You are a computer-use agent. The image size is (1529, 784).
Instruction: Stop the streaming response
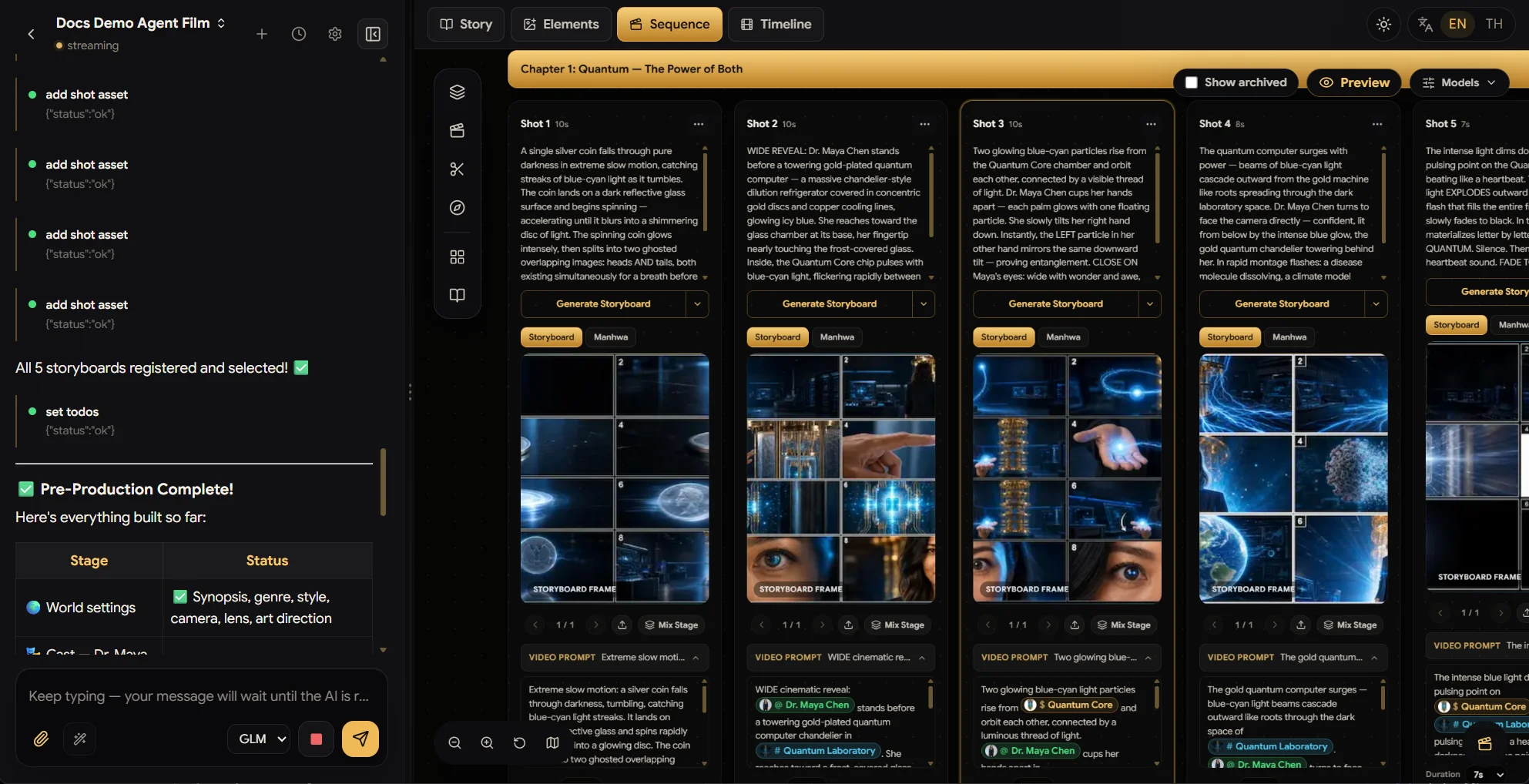316,739
